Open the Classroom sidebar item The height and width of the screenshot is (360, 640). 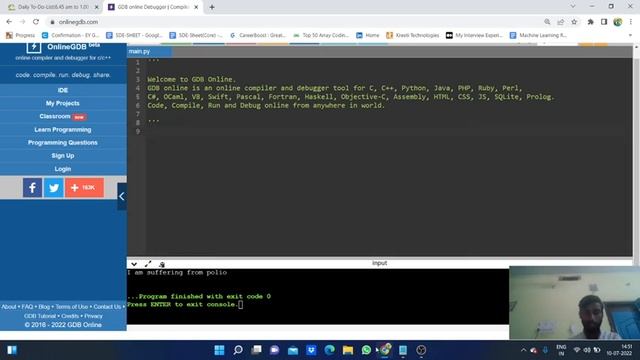[63, 116]
